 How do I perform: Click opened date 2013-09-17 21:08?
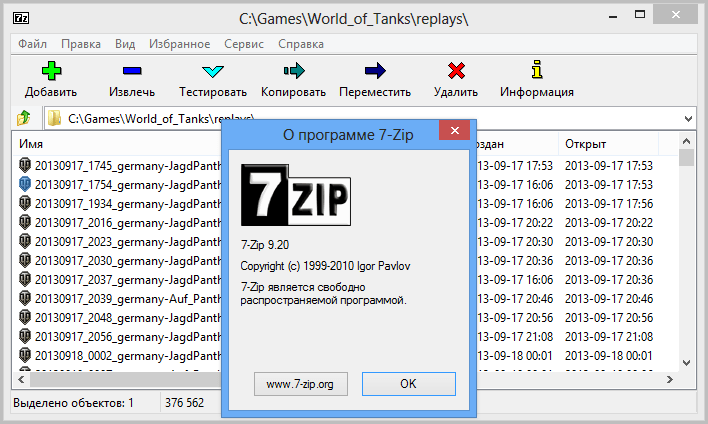coord(609,336)
